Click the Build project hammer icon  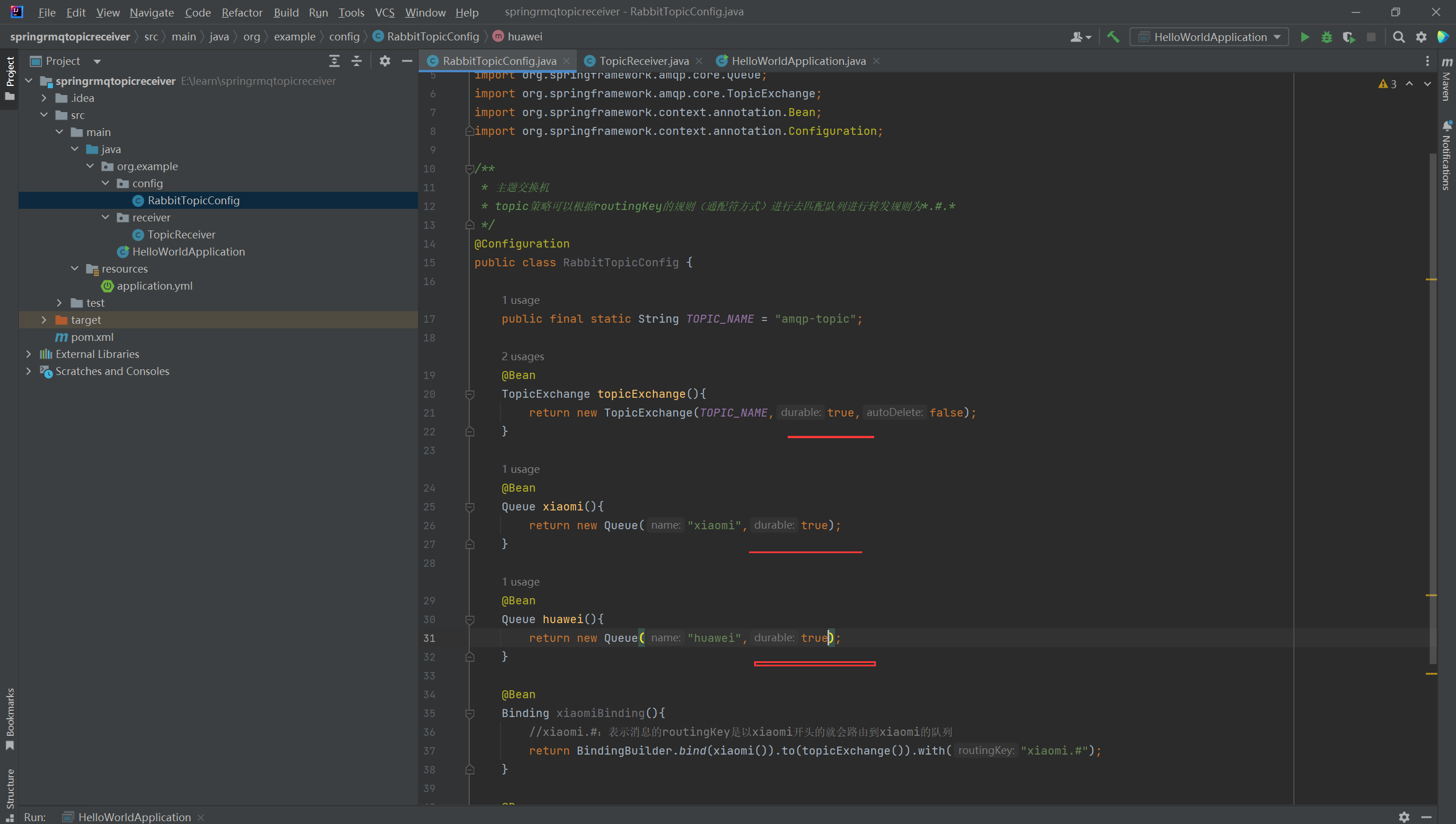click(x=1113, y=37)
